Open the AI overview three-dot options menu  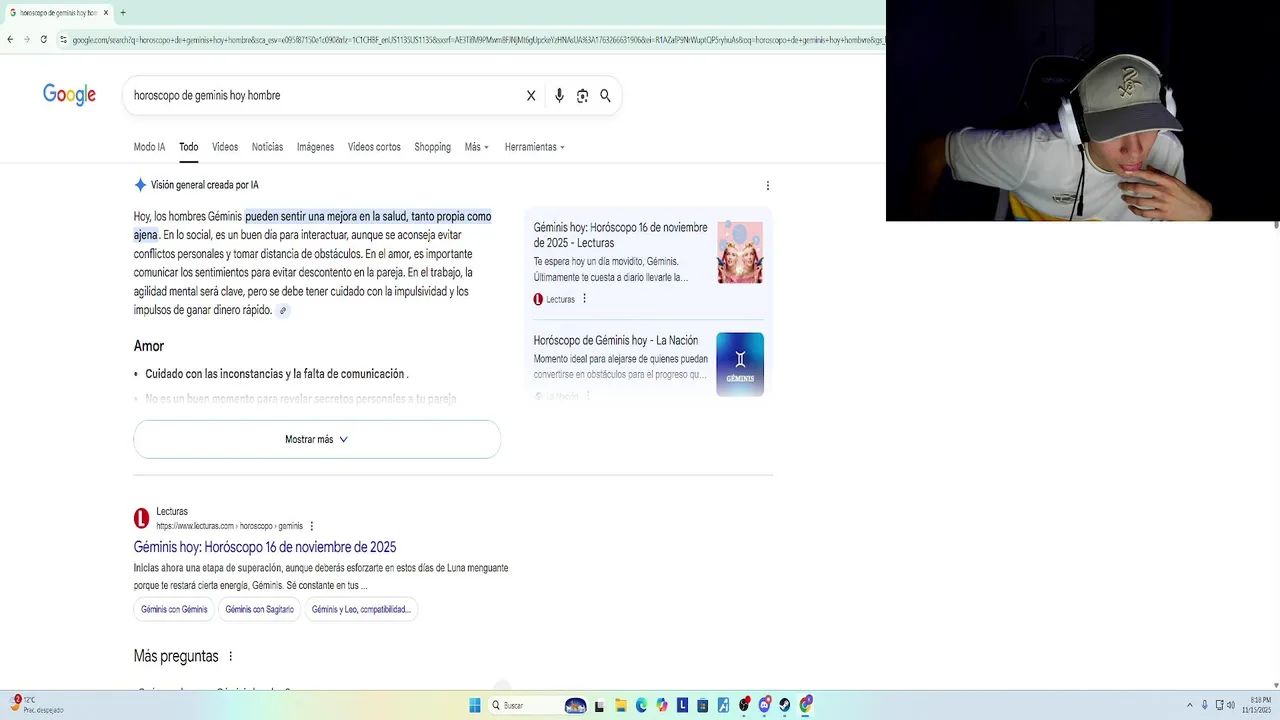click(768, 186)
